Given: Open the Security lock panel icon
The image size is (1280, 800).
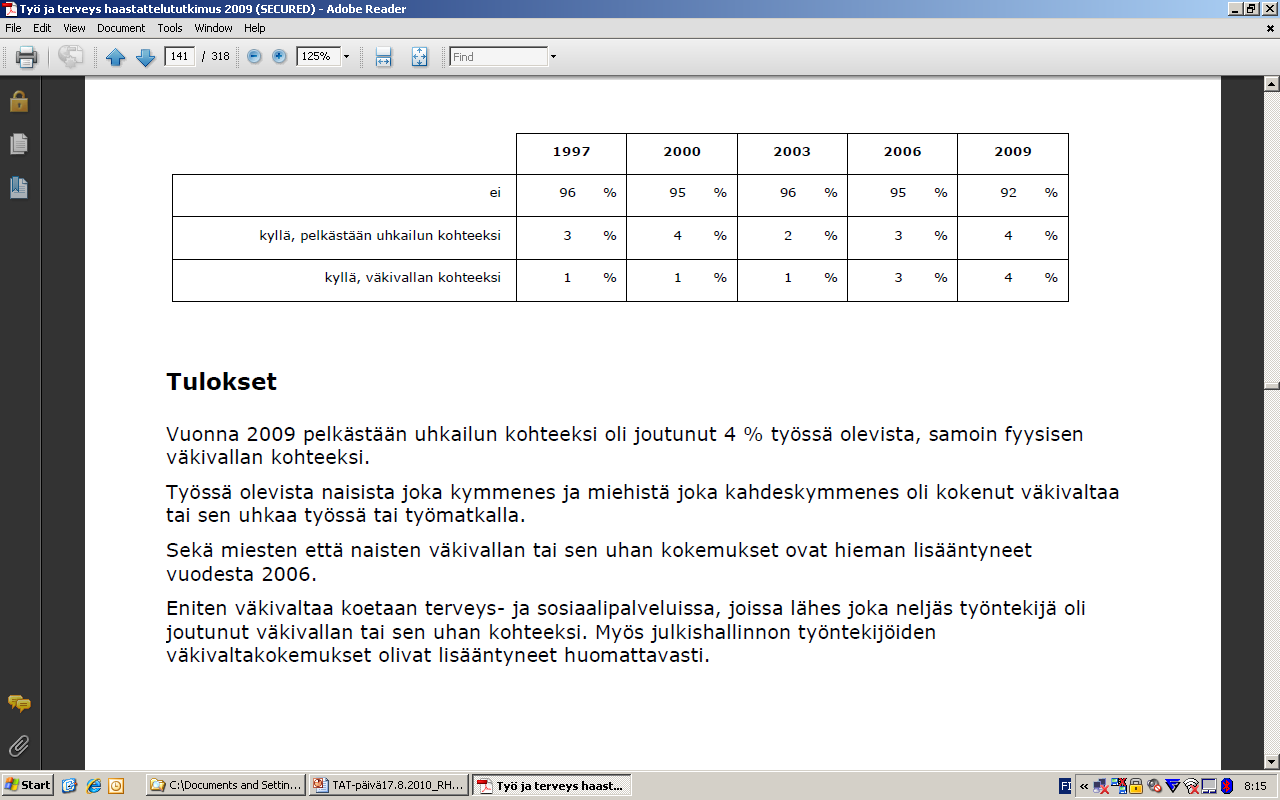Looking at the screenshot, I should pos(19,101).
